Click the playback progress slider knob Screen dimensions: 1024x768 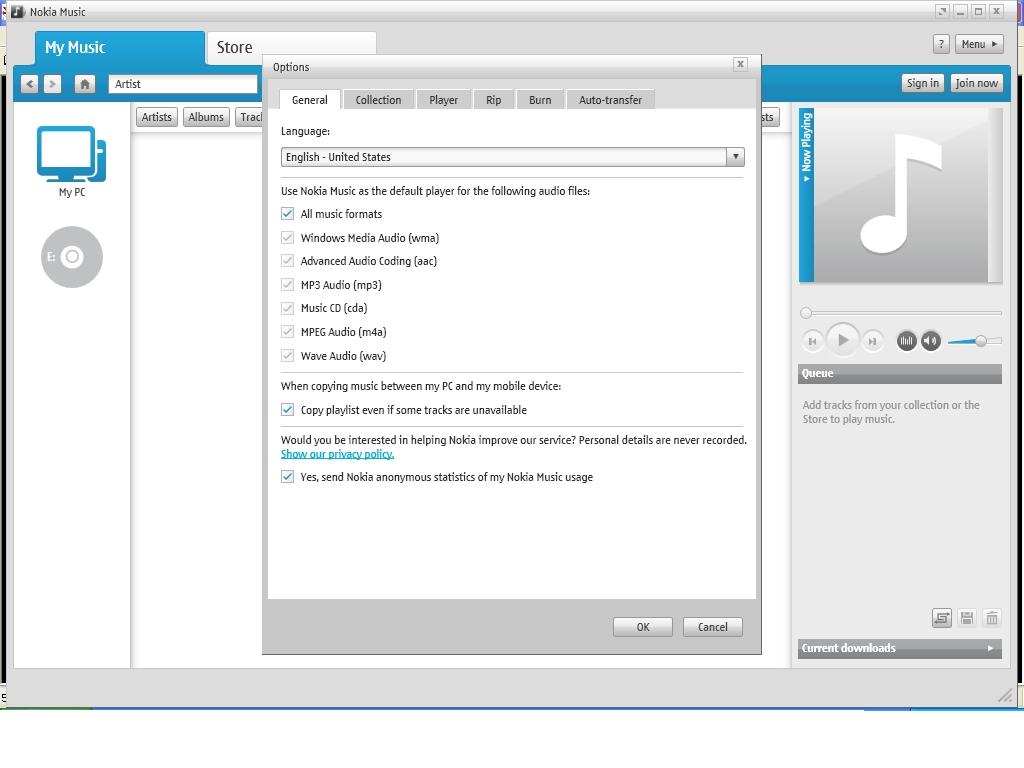click(807, 313)
